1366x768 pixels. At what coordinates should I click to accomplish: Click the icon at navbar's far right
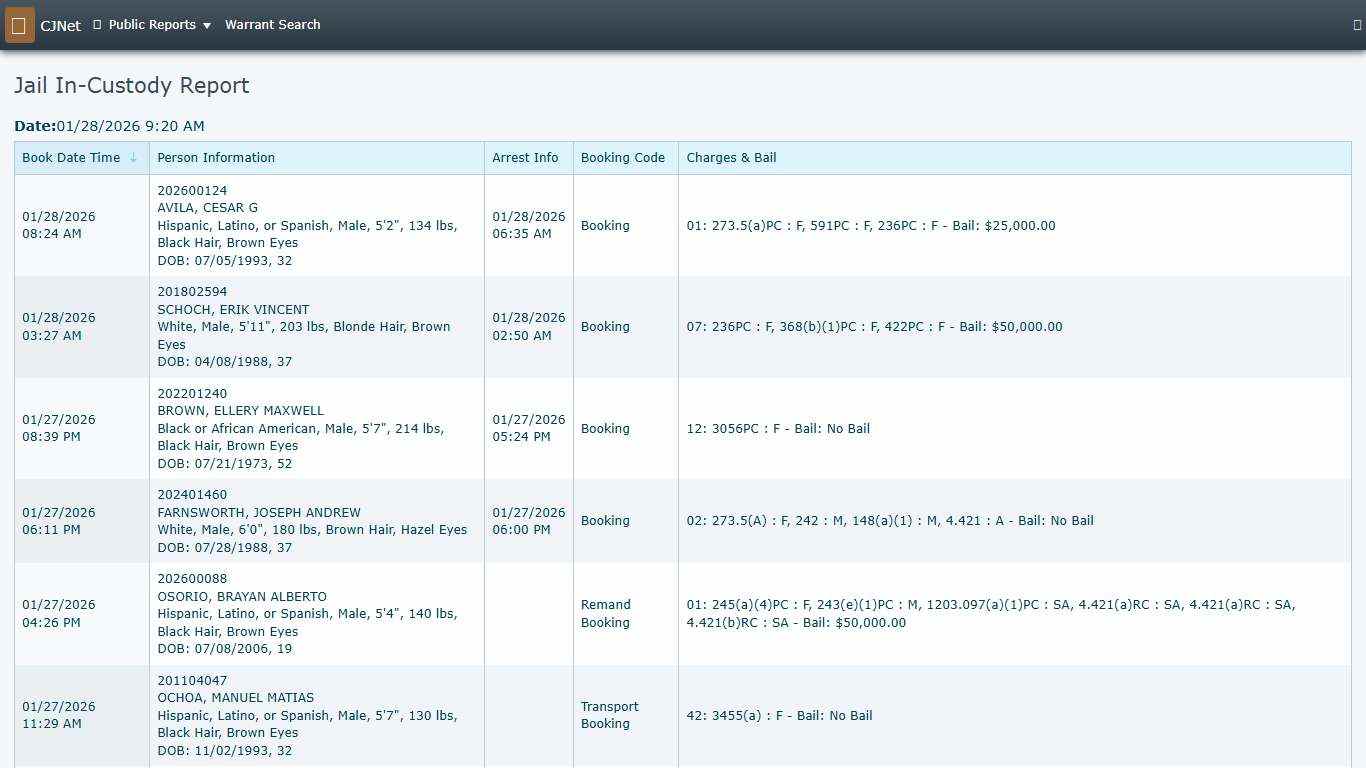[1356, 25]
